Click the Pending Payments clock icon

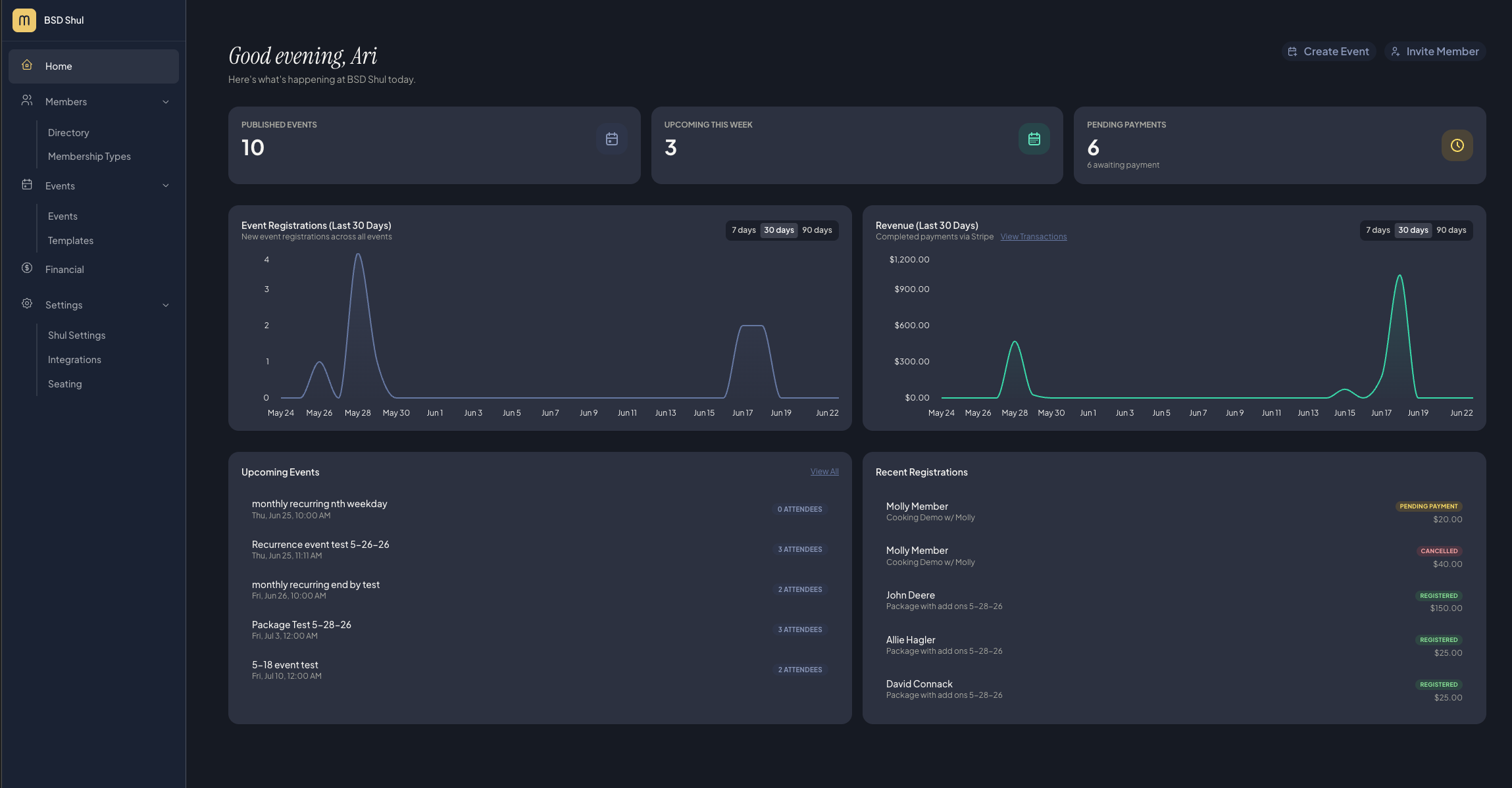coord(1457,145)
